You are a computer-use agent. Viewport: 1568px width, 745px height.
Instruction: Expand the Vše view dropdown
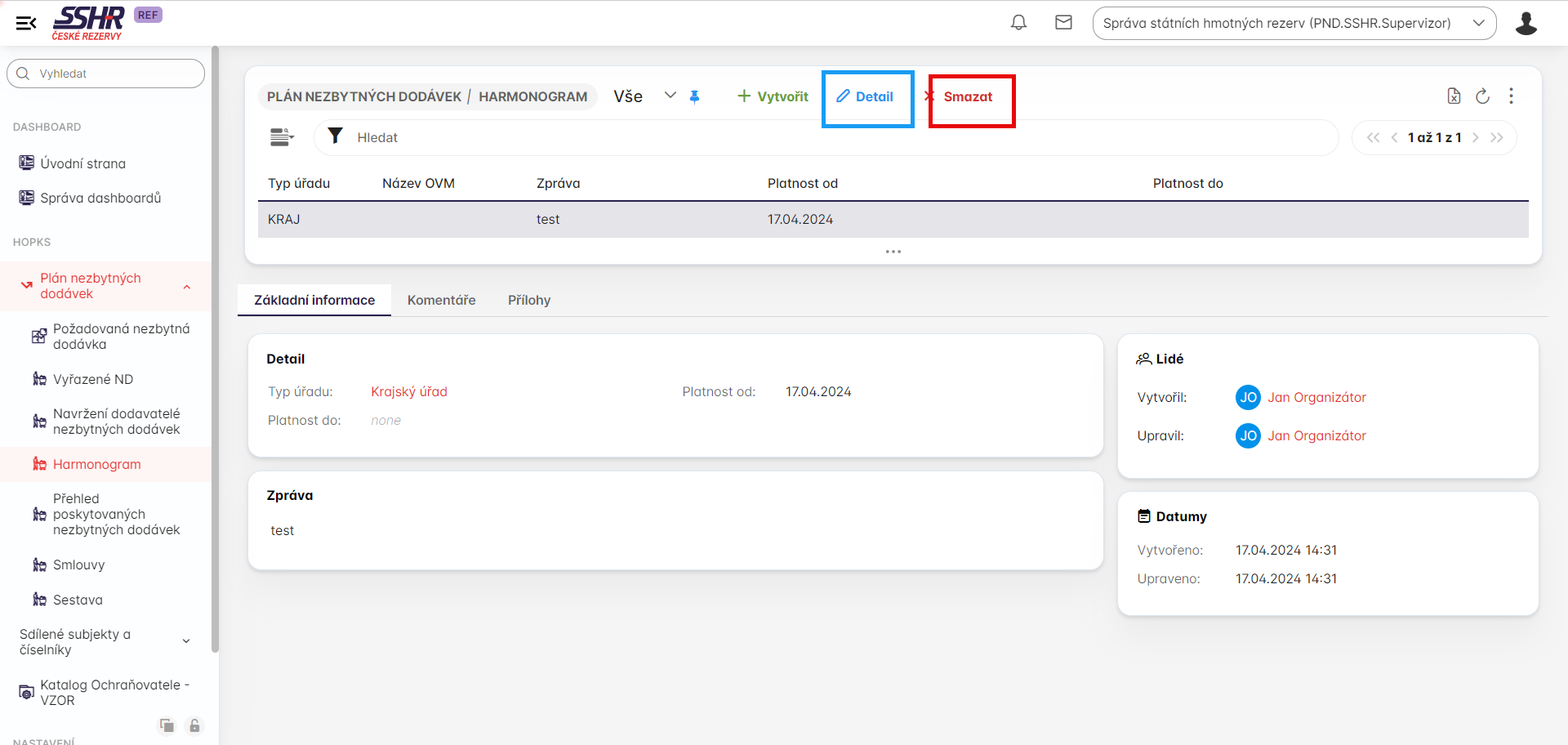(670, 96)
